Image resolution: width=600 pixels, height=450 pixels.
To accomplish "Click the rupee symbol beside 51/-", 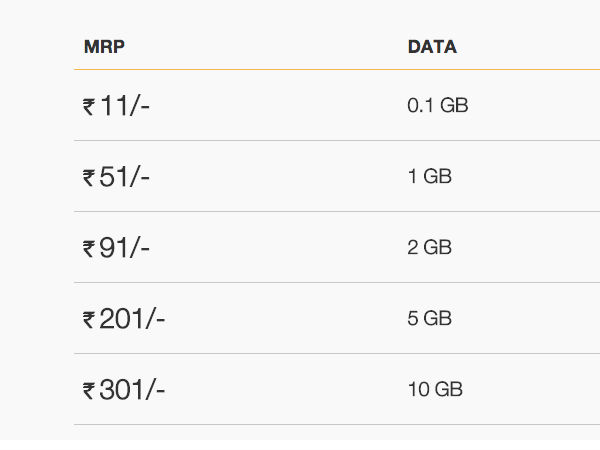I will 89,178.
